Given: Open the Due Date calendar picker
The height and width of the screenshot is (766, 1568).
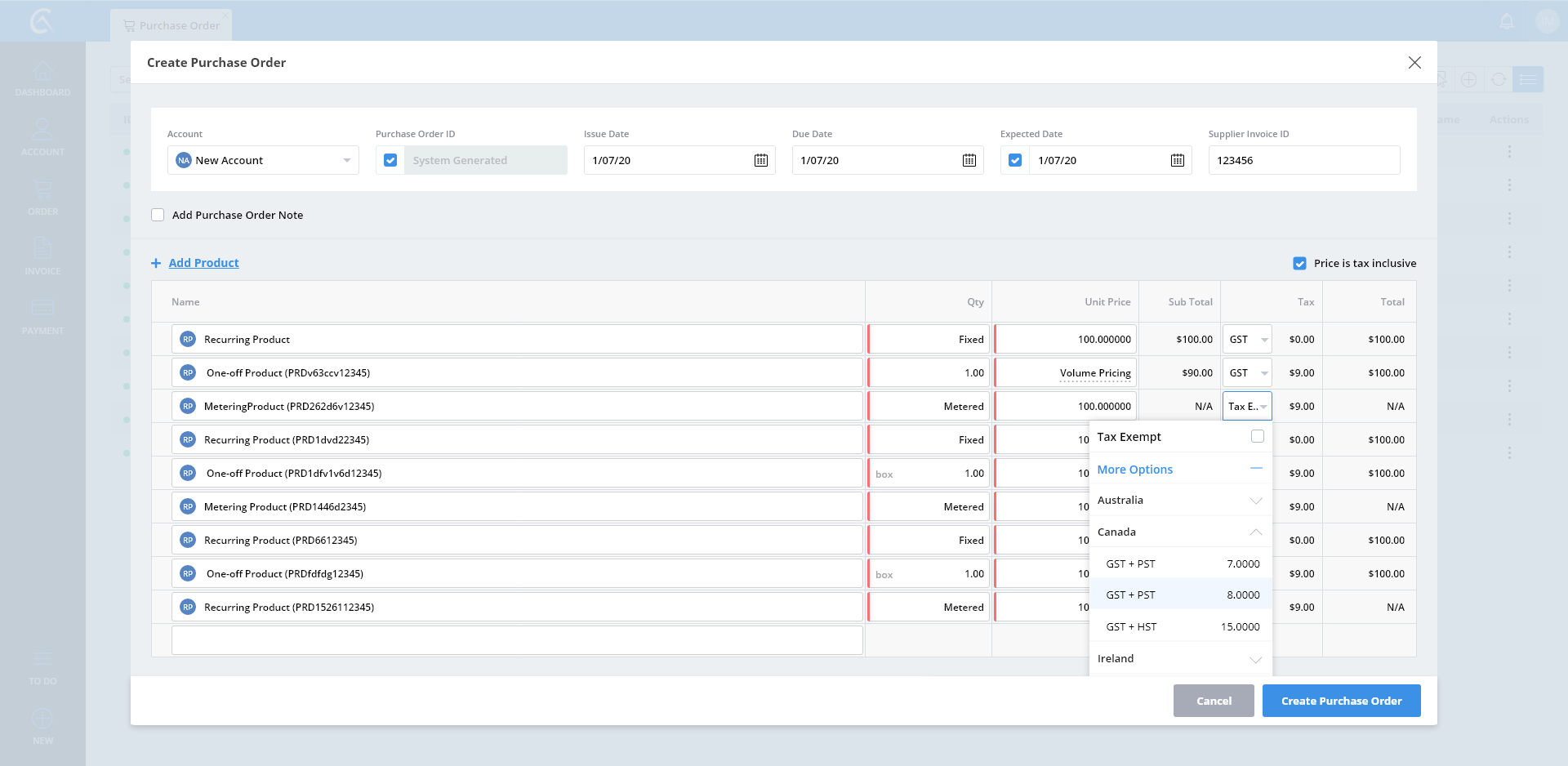Looking at the screenshot, I should [969, 160].
